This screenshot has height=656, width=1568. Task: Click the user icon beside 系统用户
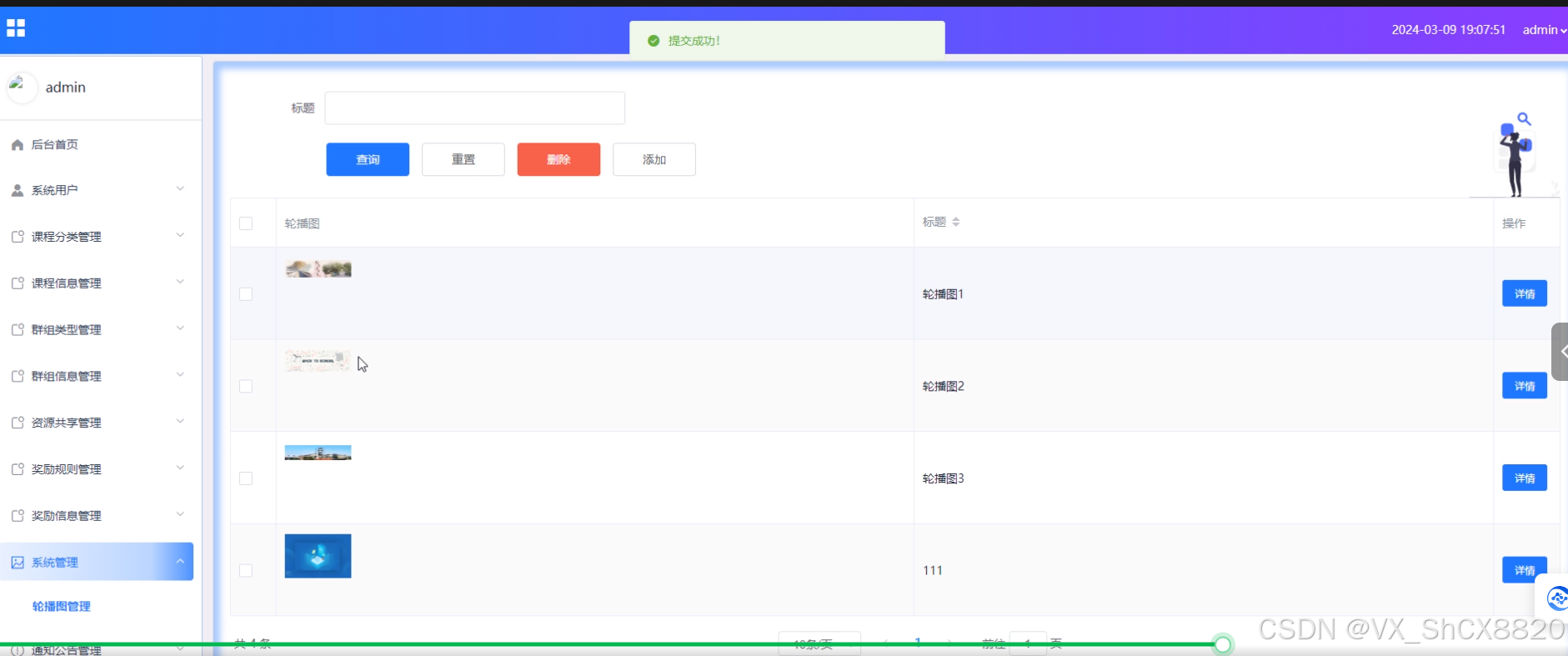click(17, 191)
